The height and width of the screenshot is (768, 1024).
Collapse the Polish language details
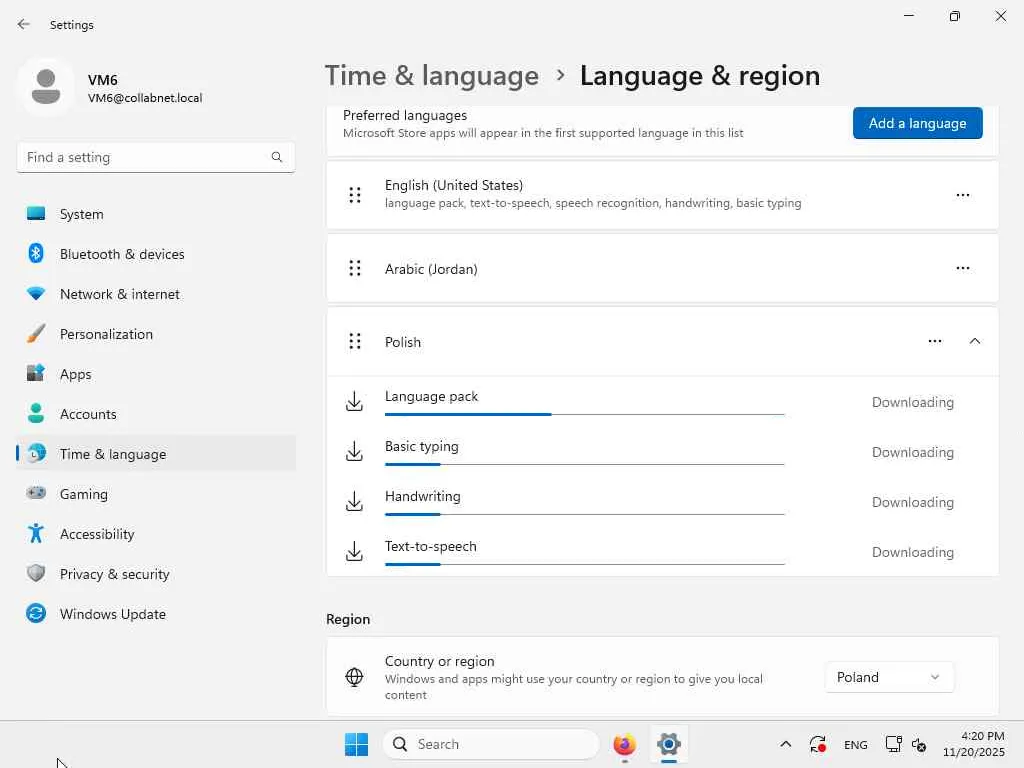pyautogui.click(x=975, y=341)
